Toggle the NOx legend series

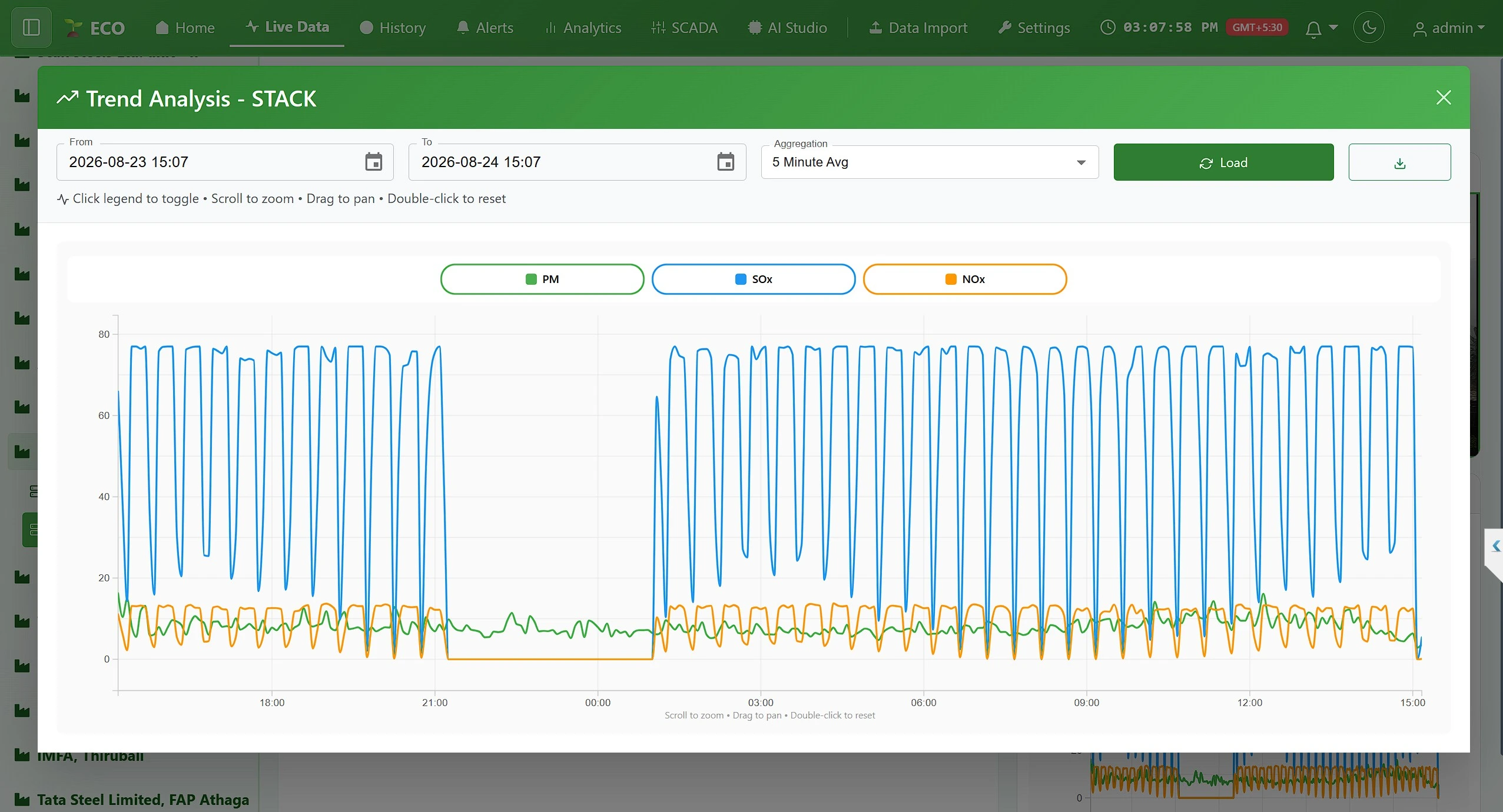click(x=965, y=279)
